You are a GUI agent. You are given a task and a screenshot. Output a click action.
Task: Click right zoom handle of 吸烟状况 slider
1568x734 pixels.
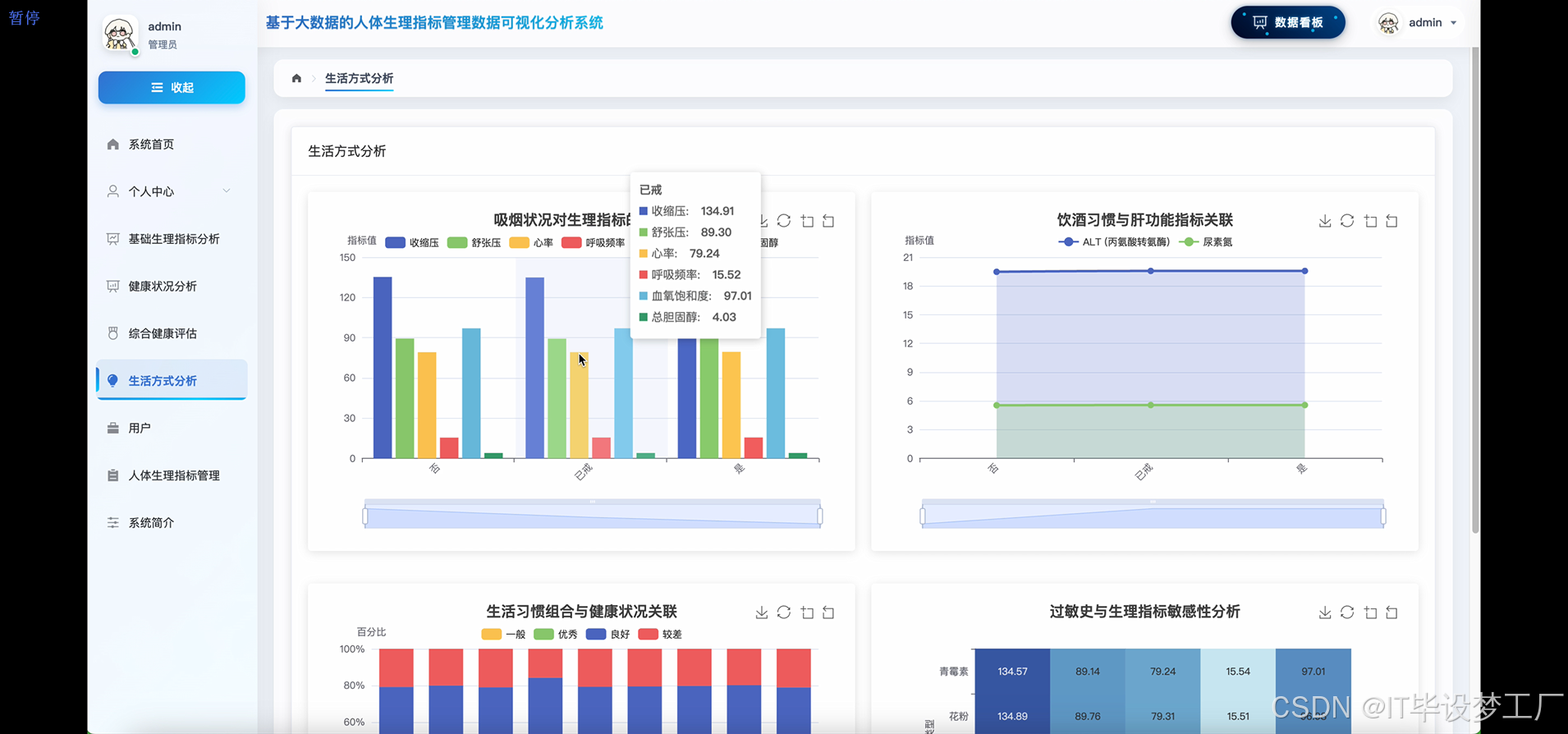click(x=820, y=516)
